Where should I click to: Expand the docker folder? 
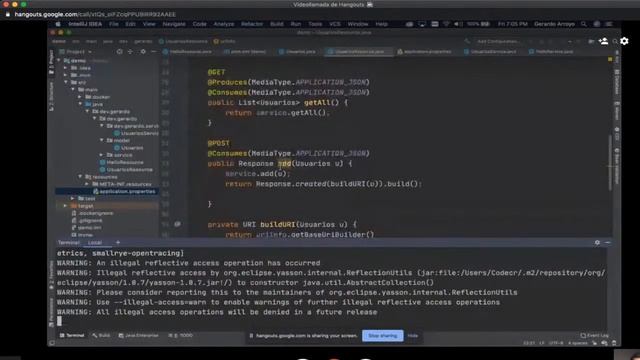click(80, 97)
